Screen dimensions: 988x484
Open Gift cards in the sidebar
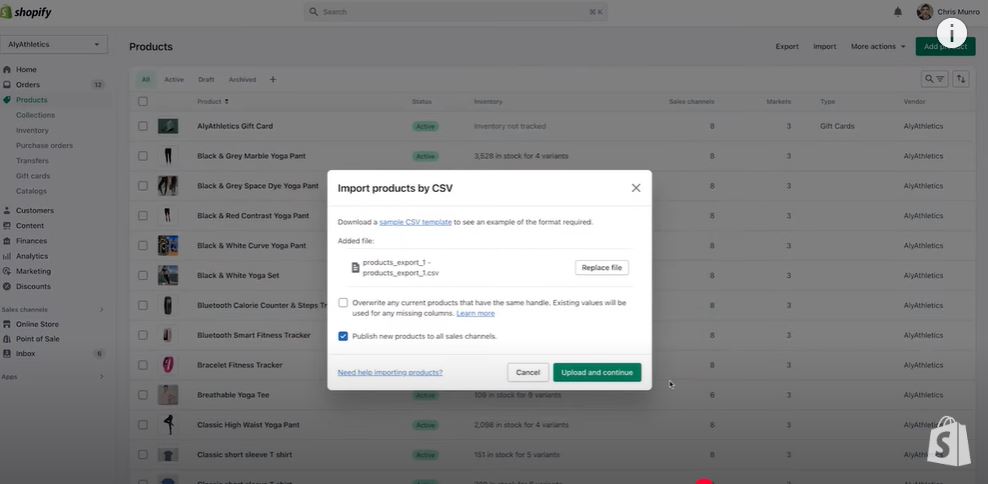(33, 176)
